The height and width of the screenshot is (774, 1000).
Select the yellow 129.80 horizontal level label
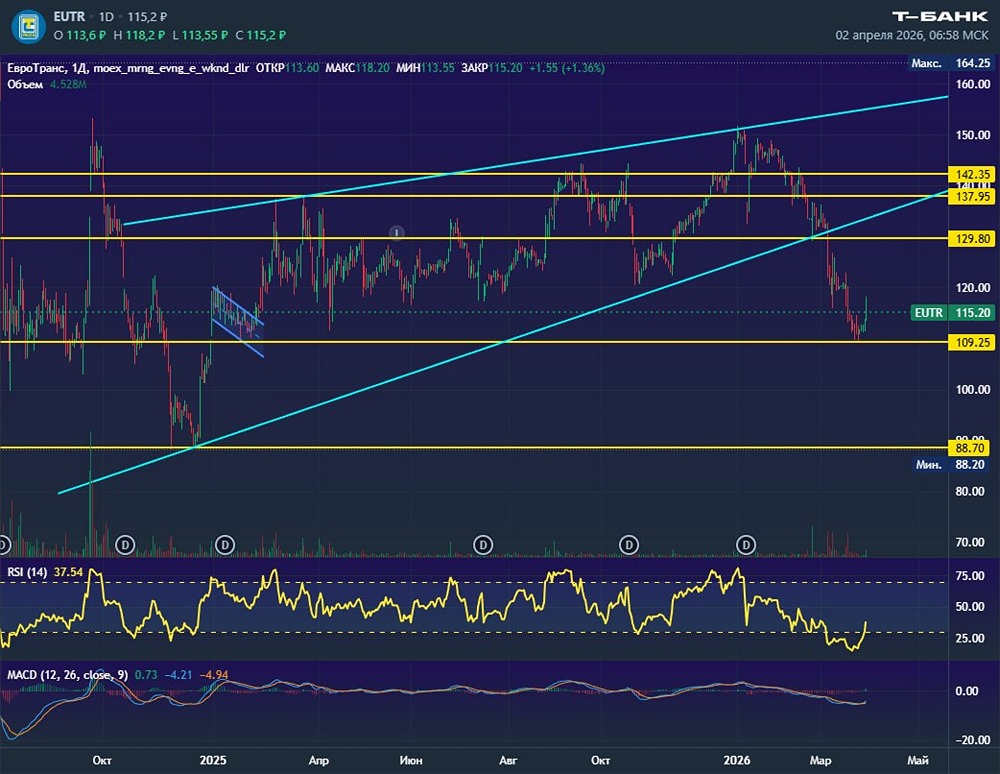pyautogui.click(x=972, y=239)
